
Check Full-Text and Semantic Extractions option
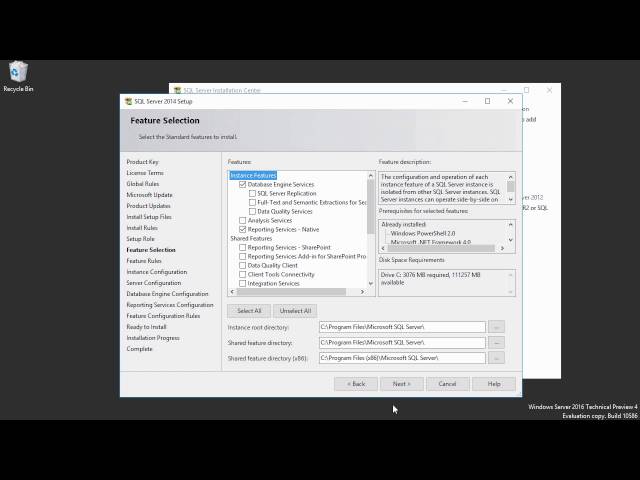(x=252, y=202)
